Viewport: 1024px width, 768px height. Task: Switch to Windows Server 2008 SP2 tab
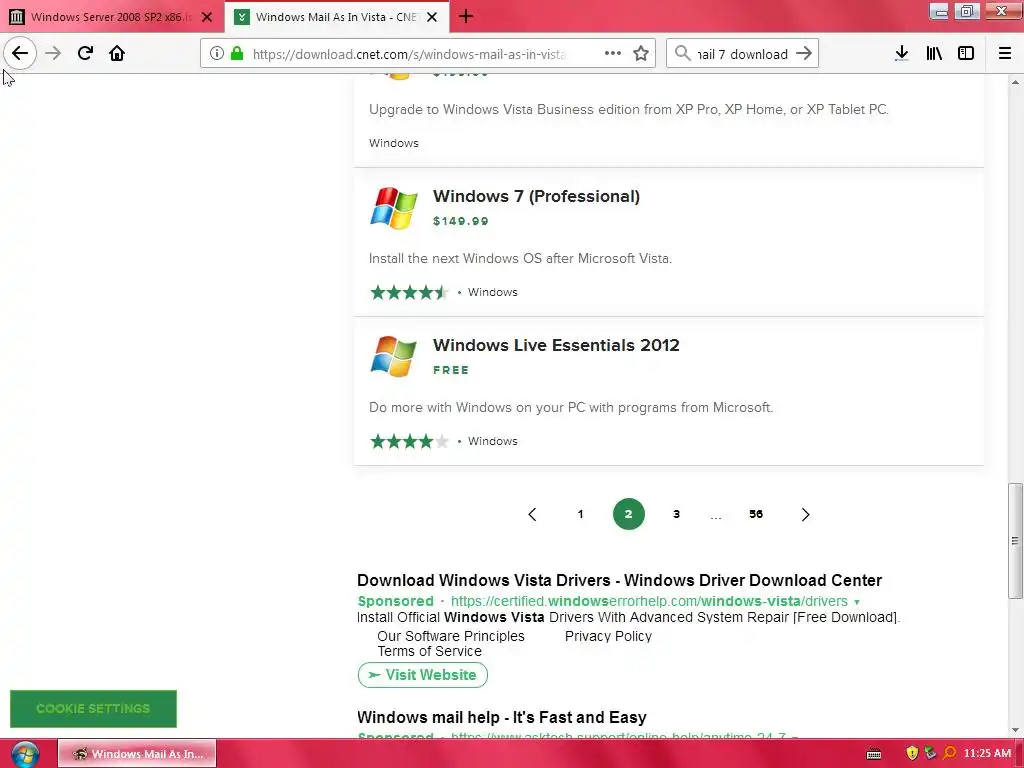pos(111,17)
